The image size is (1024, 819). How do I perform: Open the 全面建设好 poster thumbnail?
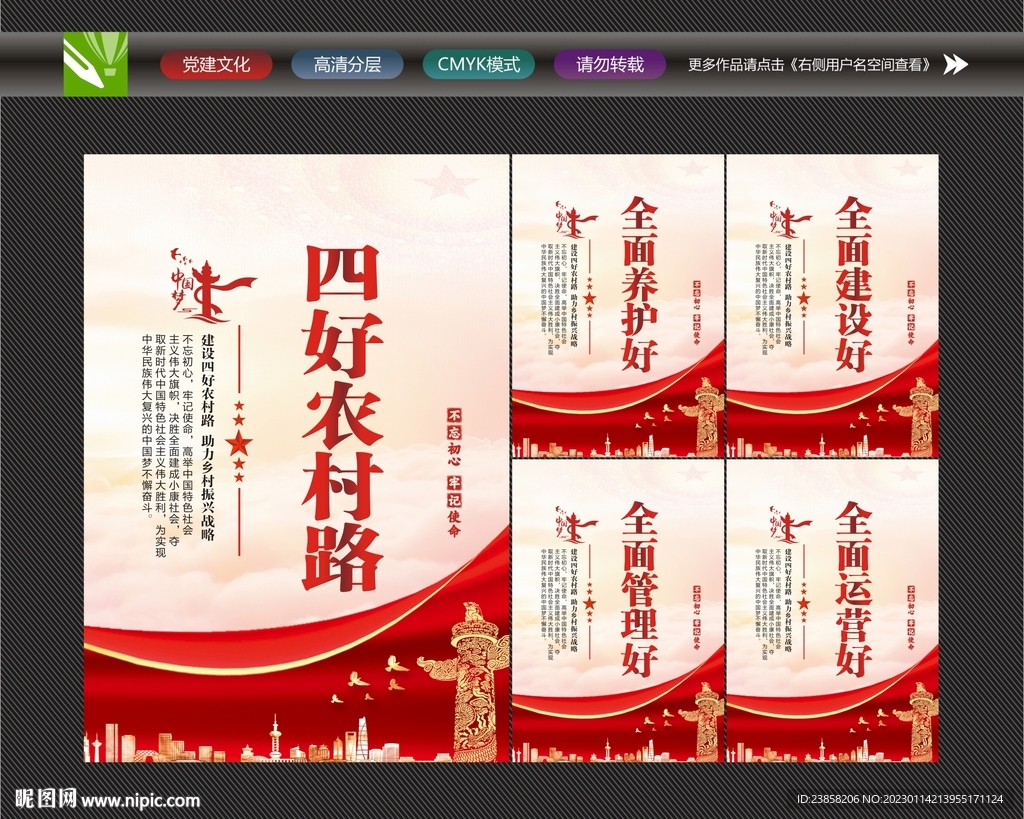pyautogui.click(x=833, y=306)
